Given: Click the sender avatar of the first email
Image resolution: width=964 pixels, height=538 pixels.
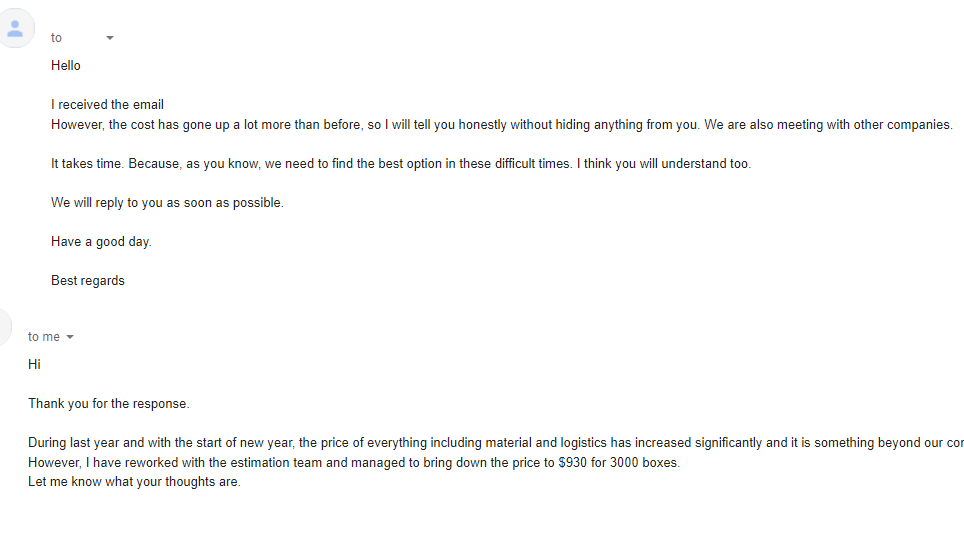Looking at the screenshot, I should pyautogui.click(x=15, y=28).
